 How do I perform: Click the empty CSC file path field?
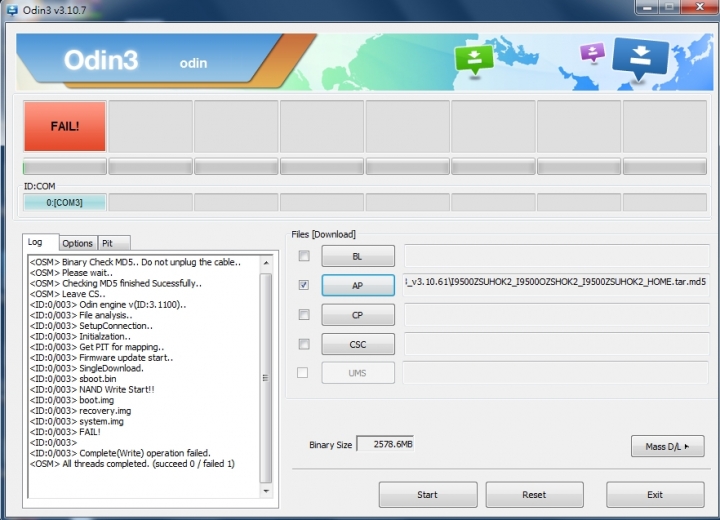pyautogui.click(x=556, y=344)
